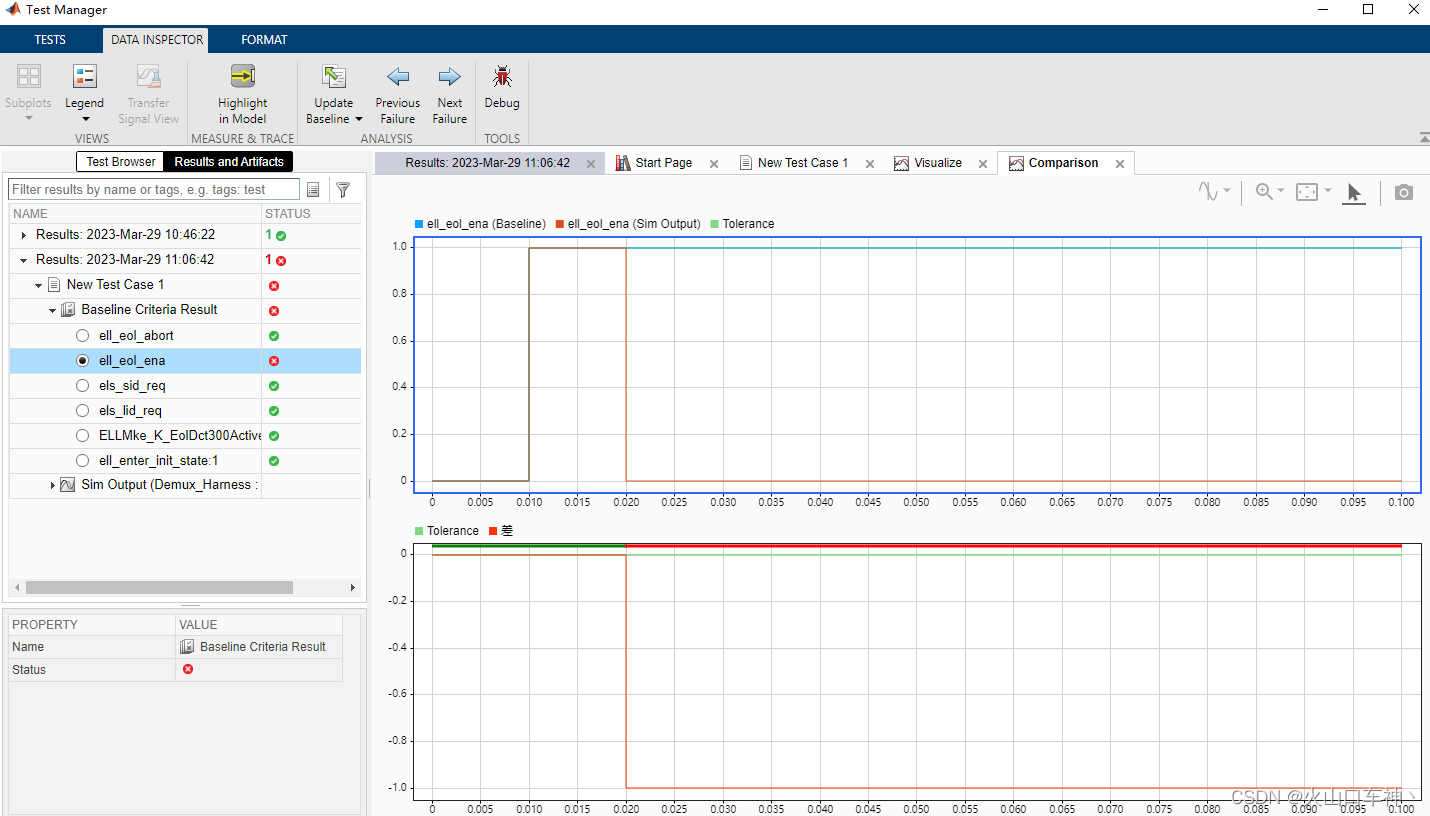Click the failed status of Results 11:06:42
Image resolution: width=1430 pixels, height=816 pixels.
(281, 261)
